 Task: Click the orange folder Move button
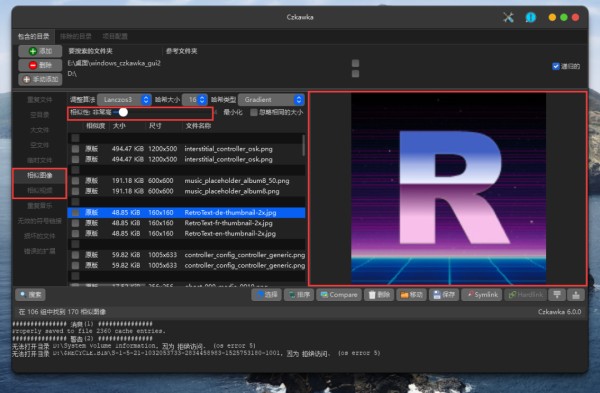tap(411, 295)
